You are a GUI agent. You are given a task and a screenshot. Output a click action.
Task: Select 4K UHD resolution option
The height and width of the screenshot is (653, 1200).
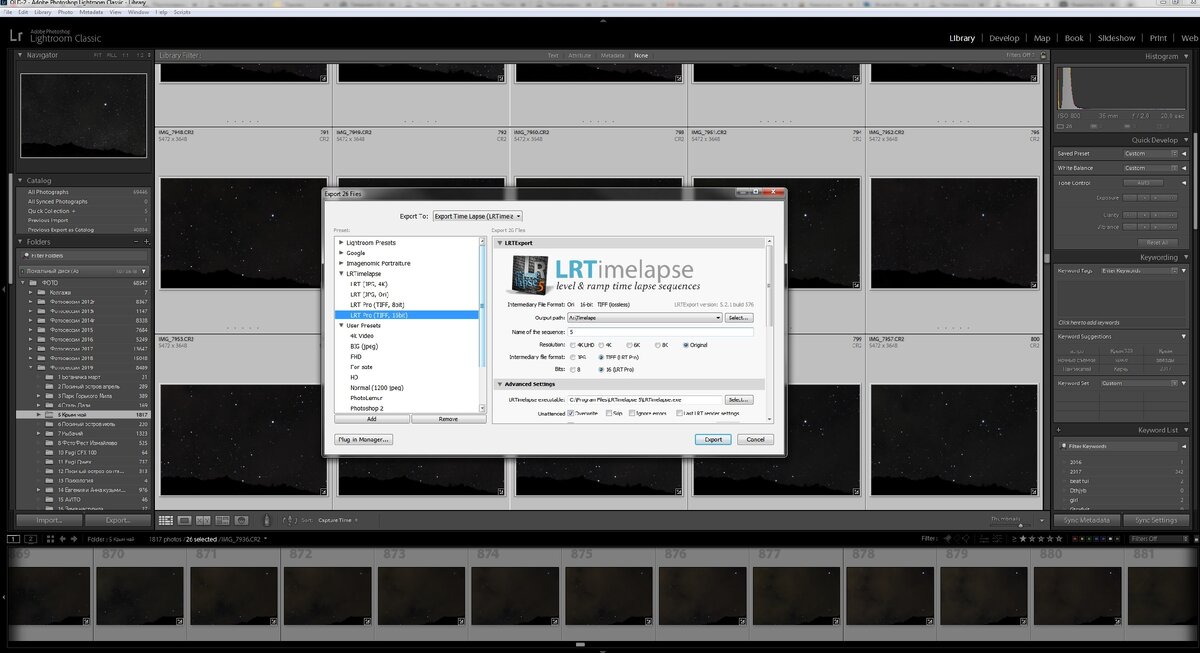[574, 345]
